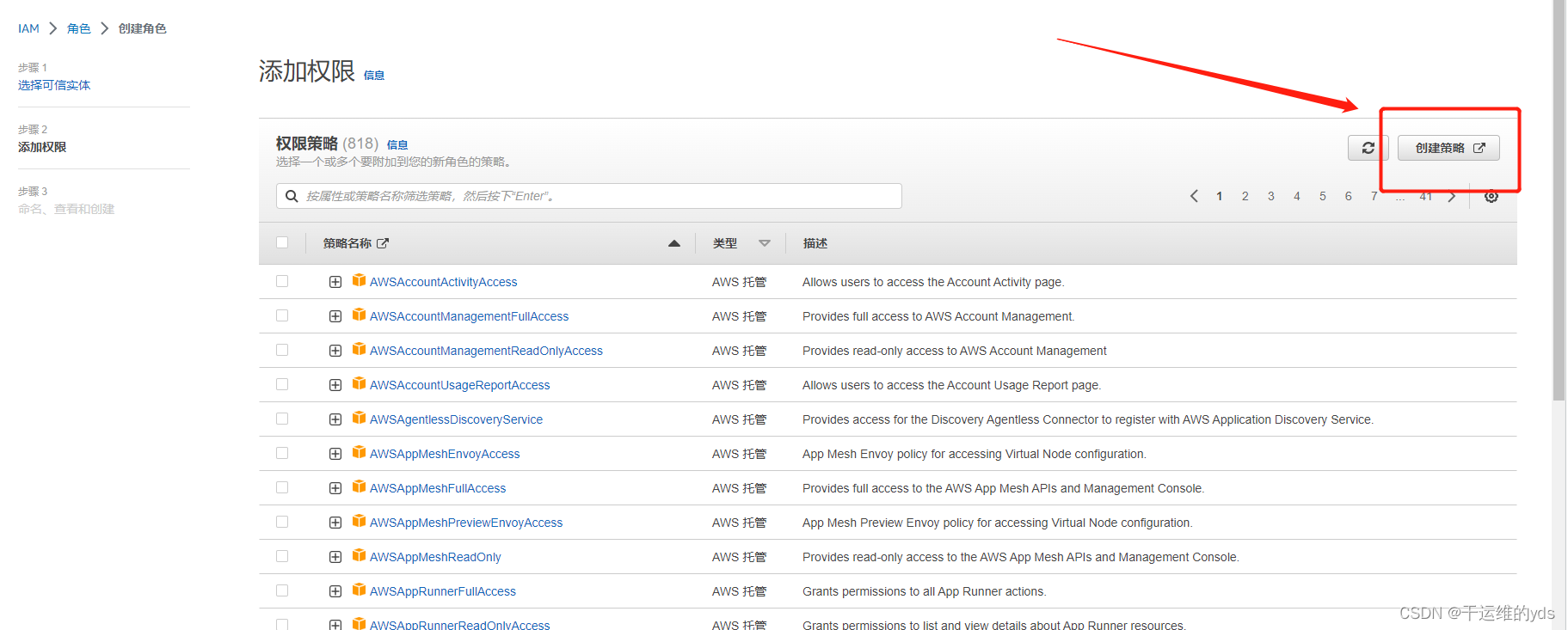Check the AWSAccountActivityAccess policy checkbox

pos(282,281)
